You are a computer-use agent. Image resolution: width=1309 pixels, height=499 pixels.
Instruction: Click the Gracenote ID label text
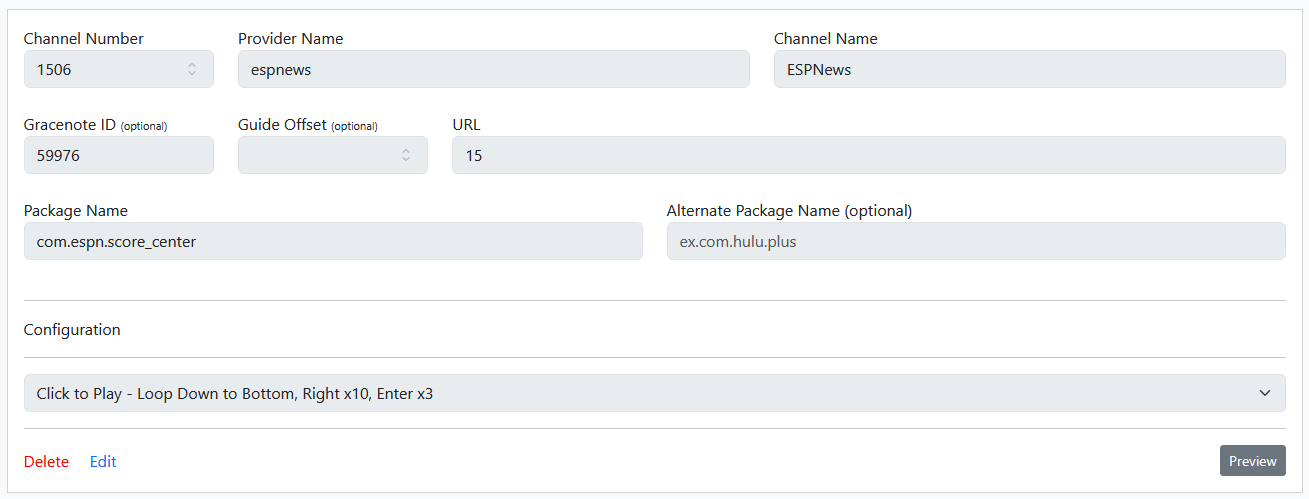tap(68, 125)
